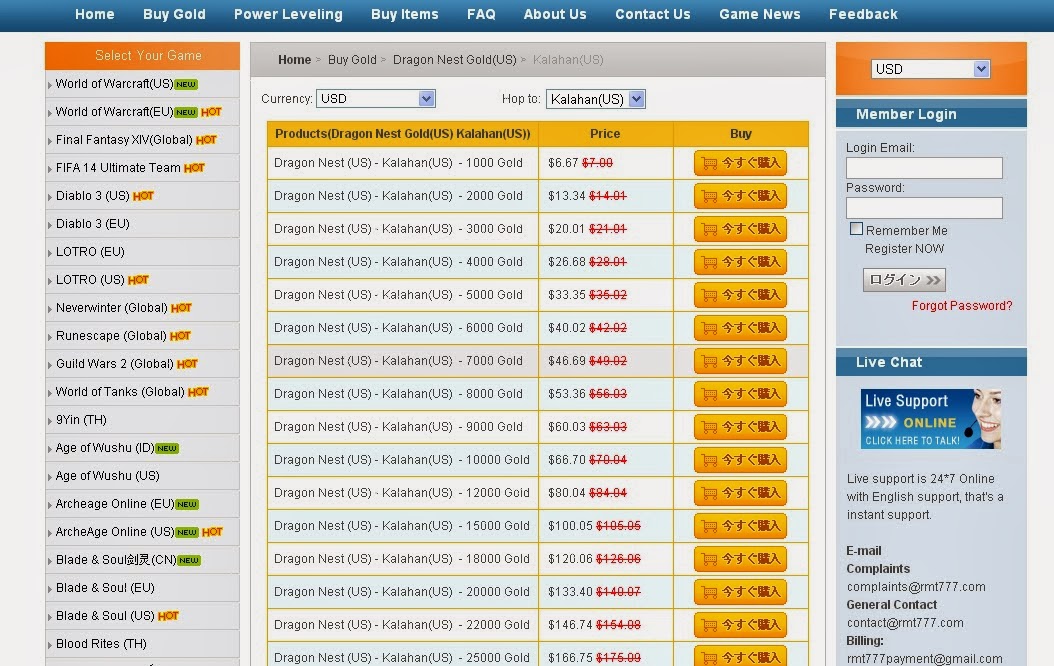1054x666 pixels.
Task: Click the complaints@rmt777.com email address
Action: click(x=916, y=587)
